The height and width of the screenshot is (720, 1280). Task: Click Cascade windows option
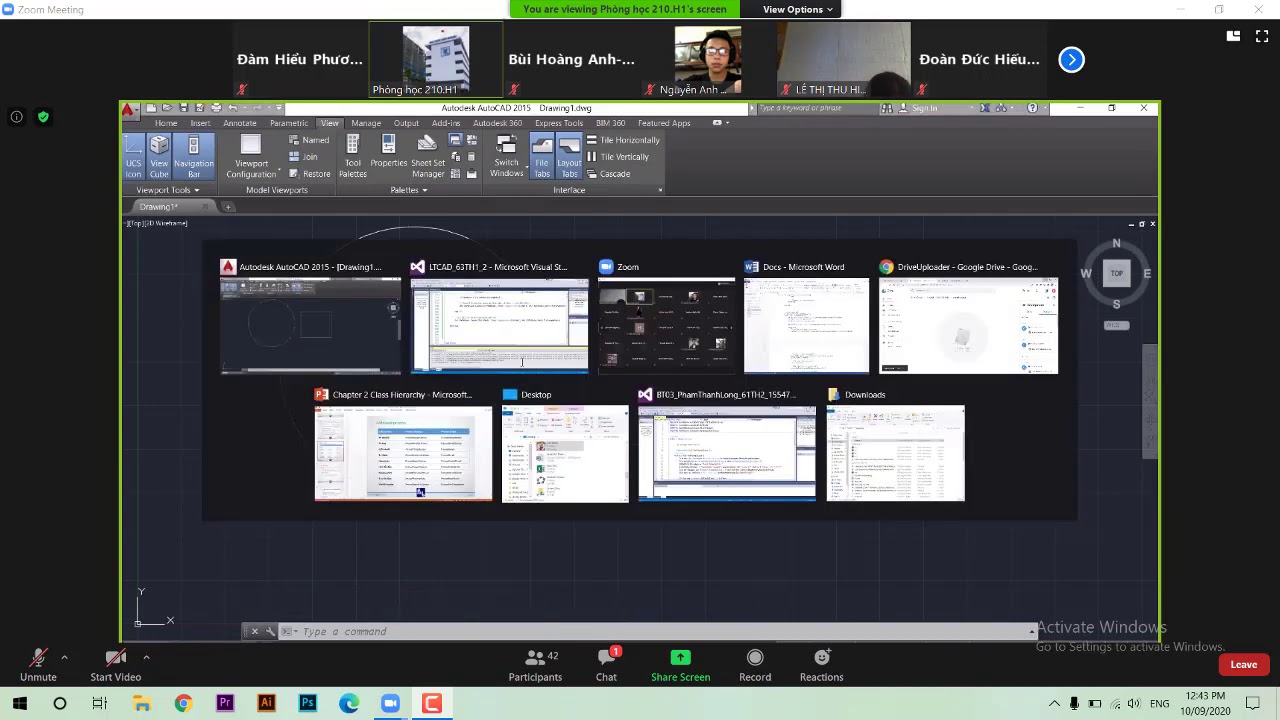point(608,174)
